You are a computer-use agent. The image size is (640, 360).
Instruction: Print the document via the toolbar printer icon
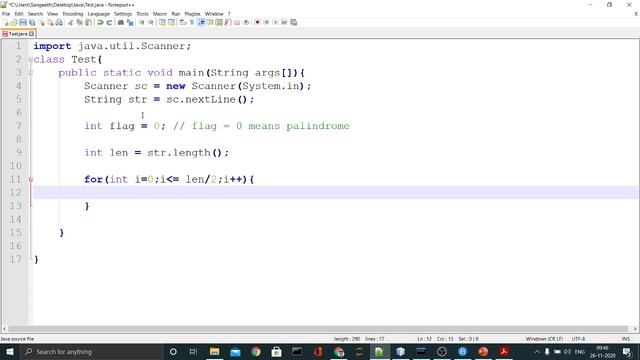(x=59, y=22)
